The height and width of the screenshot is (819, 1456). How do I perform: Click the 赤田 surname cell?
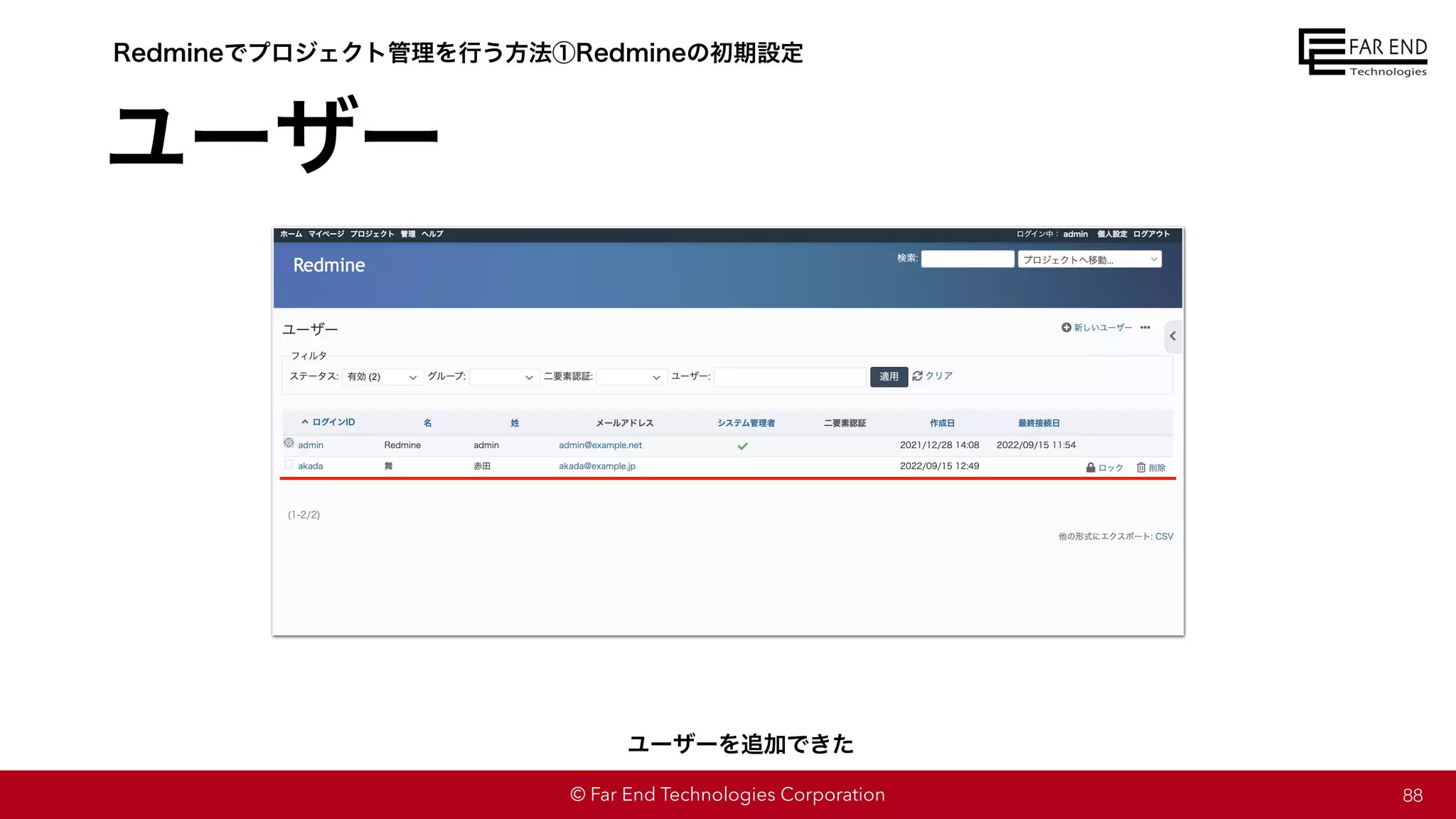pos(482,466)
